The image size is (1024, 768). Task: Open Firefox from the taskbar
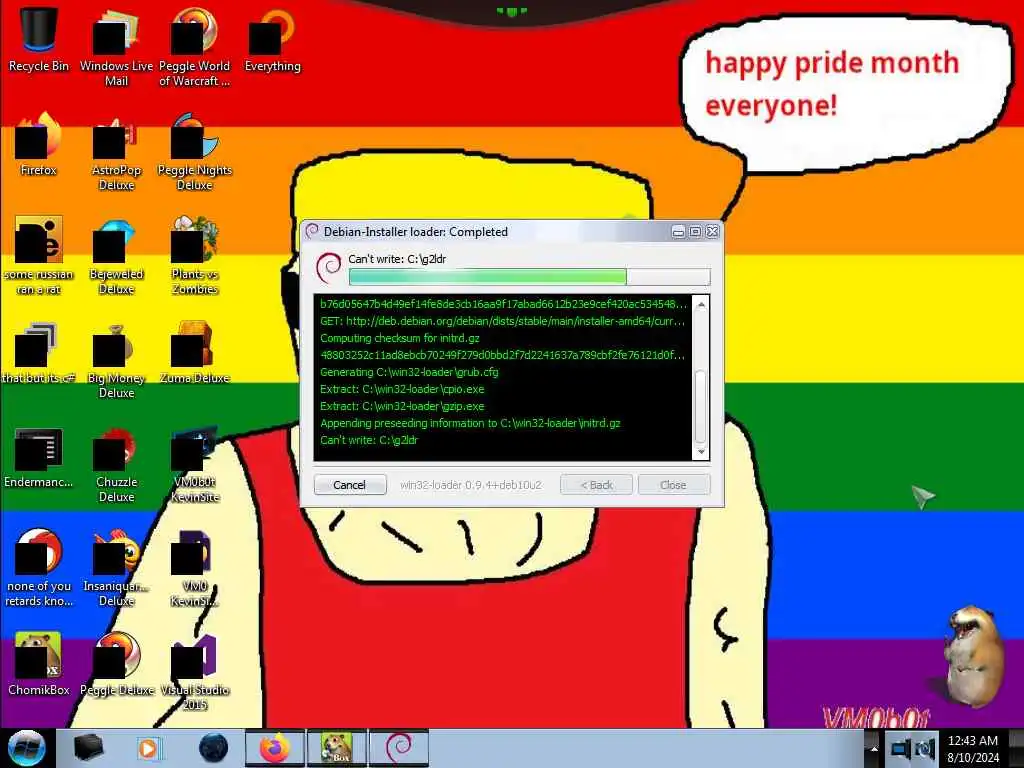274,748
